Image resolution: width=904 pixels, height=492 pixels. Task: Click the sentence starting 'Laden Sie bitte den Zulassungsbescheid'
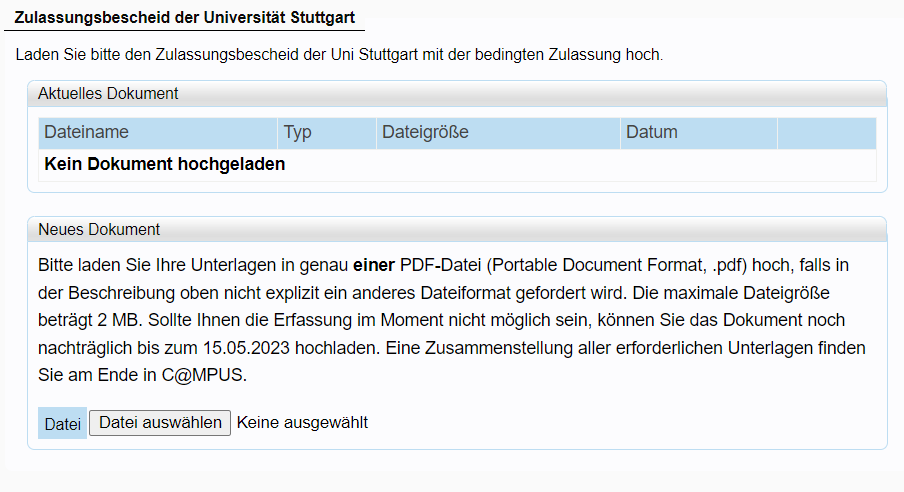pos(339,55)
